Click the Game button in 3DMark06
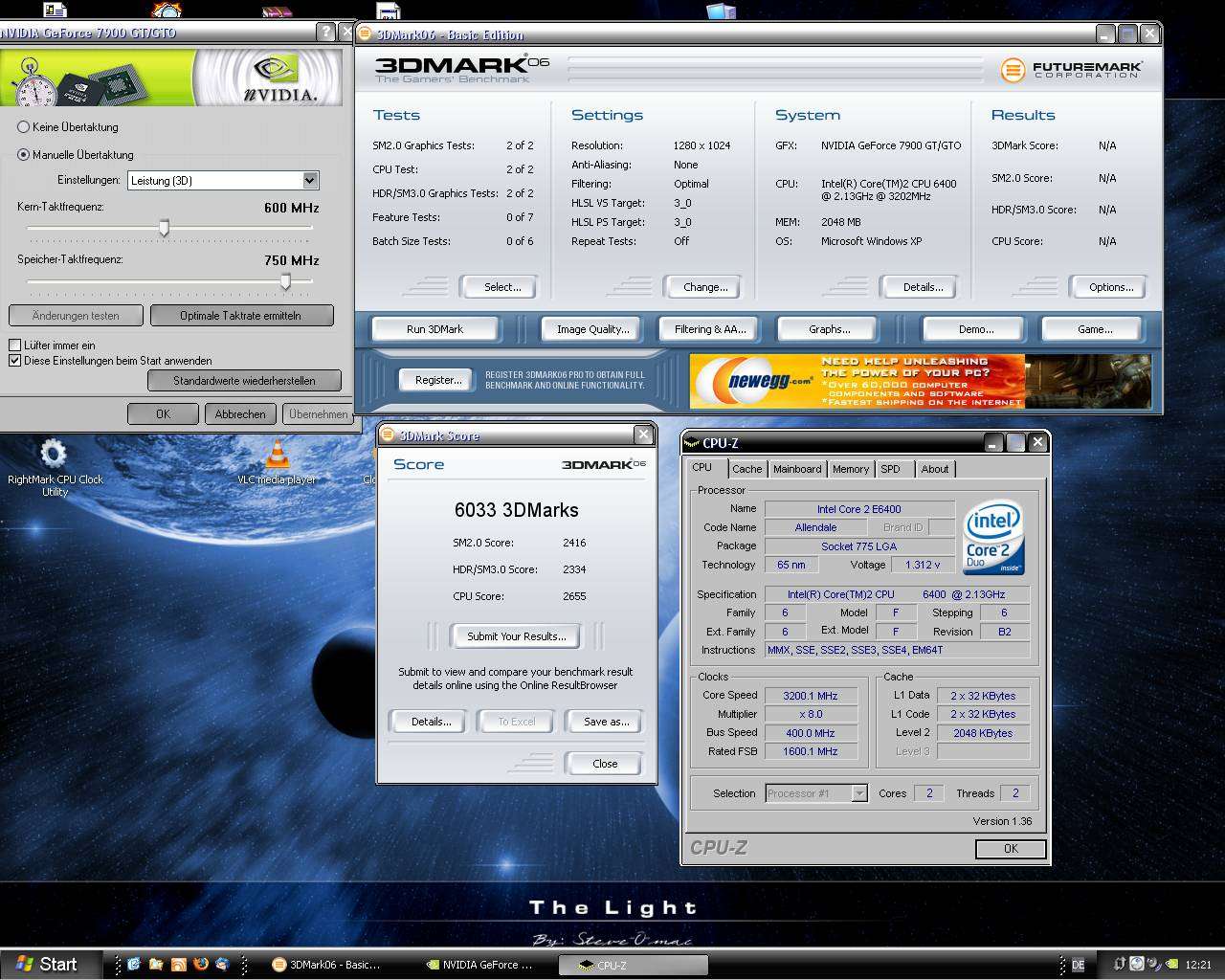The image size is (1225, 980). click(x=1094, y=329)
